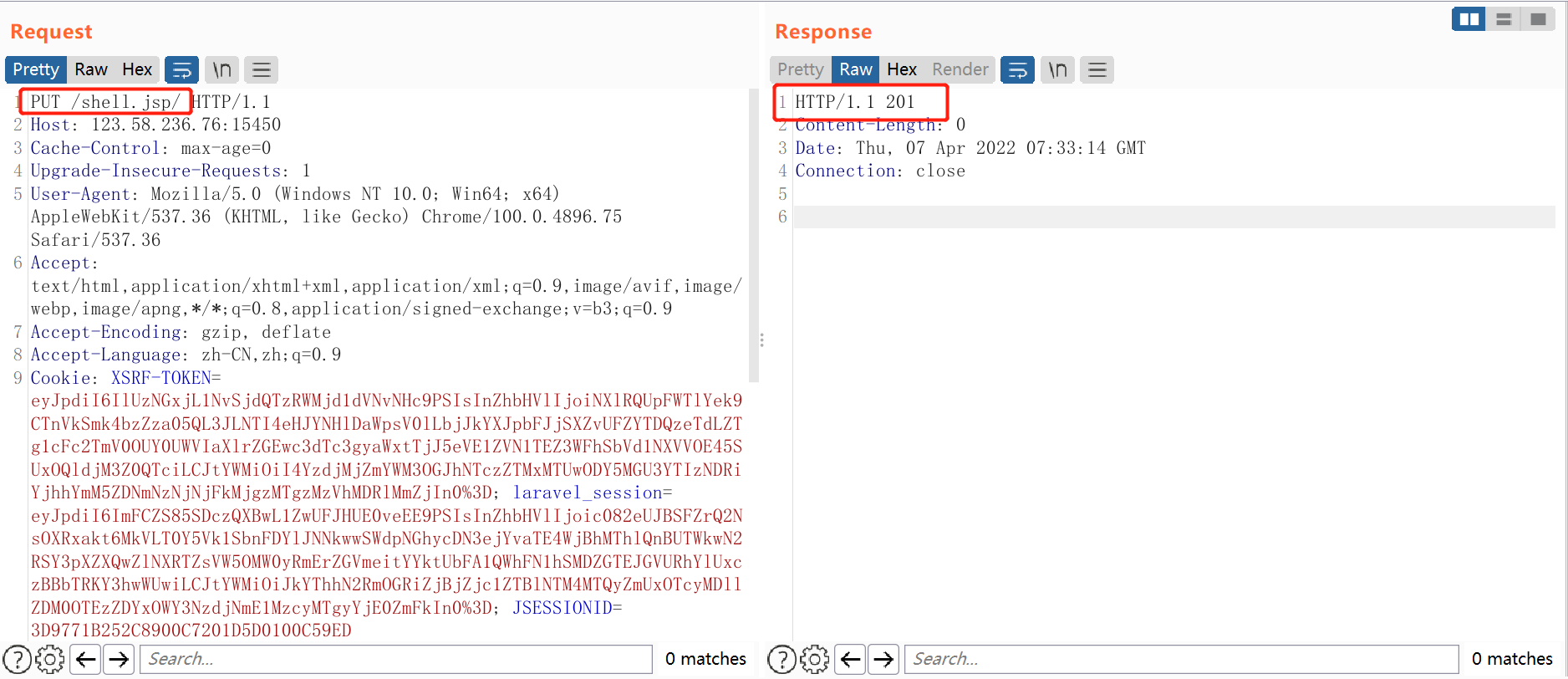This screenshot has width=1568, height=679.
Task: Select the Render tab in Response panel
Action: tap(960, 69)
